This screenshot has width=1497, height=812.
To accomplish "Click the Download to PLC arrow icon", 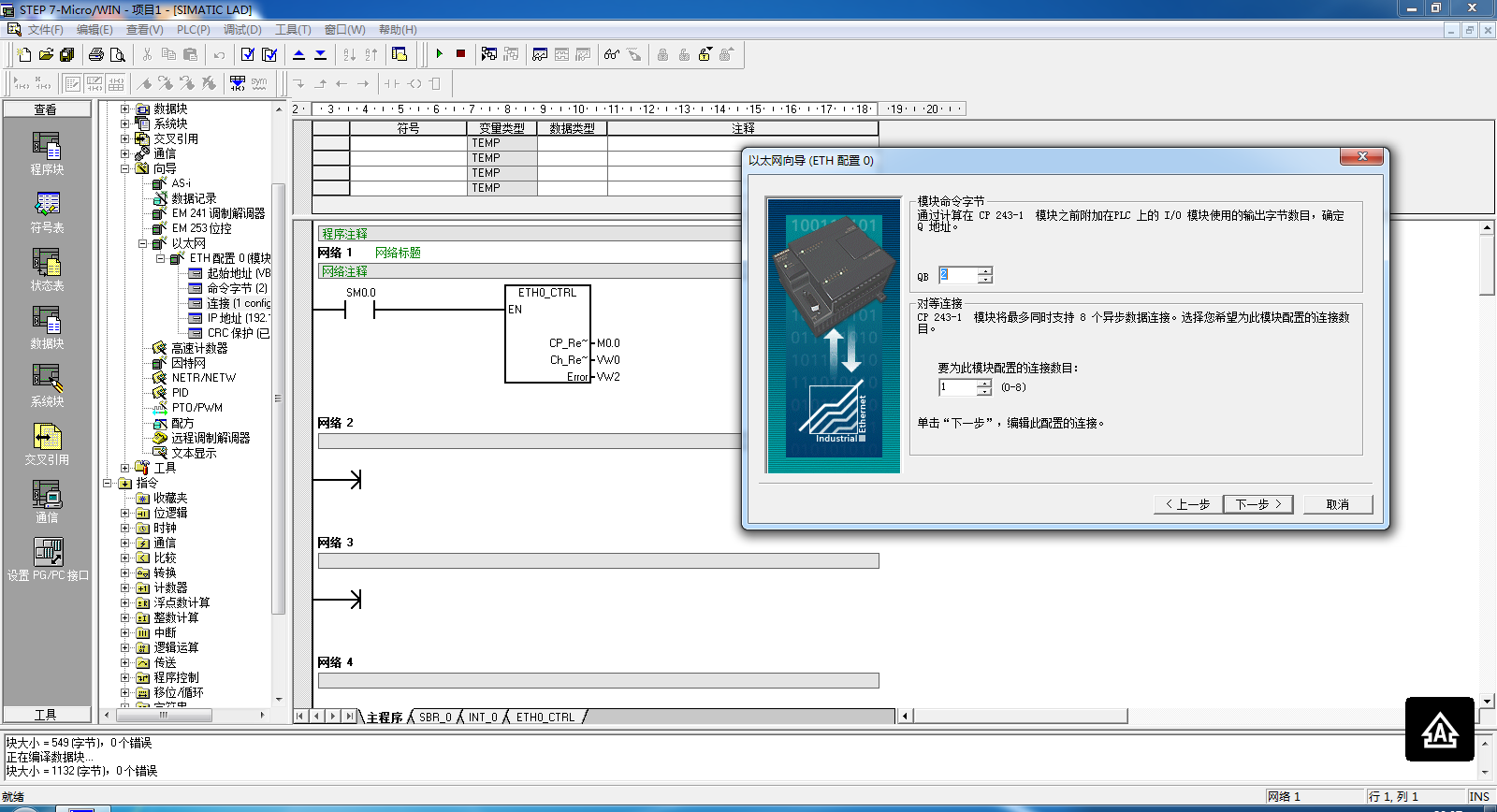I will [x=321, y=54].
